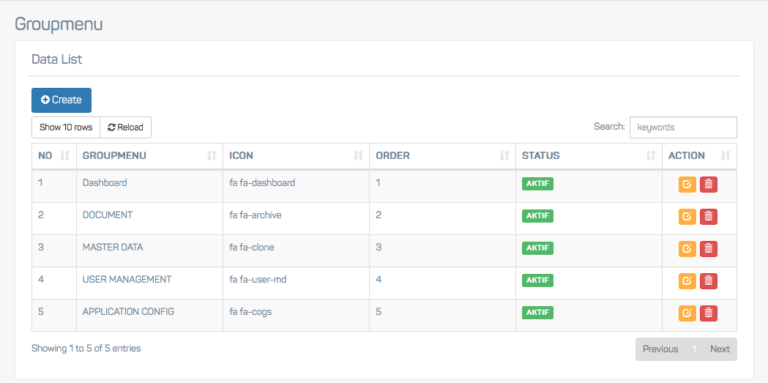The image size is (768, 383).
Task: Edit the Dashboard row
Action: [x=687, y=185]
